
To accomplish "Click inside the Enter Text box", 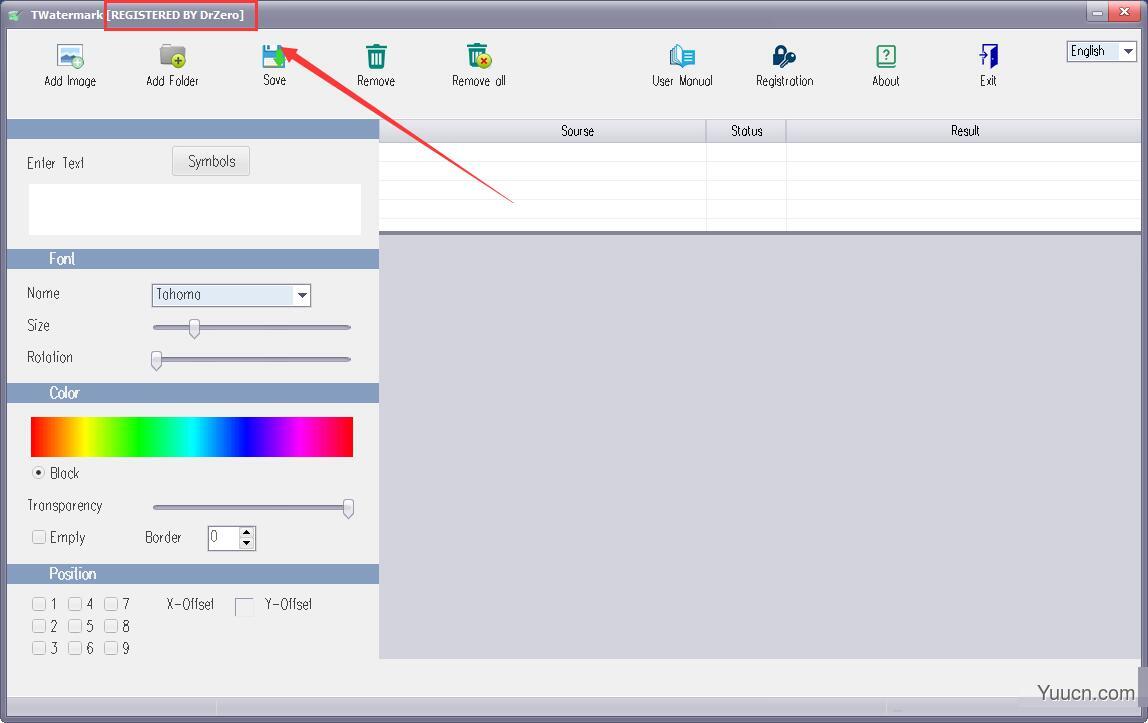I will 195,209.
